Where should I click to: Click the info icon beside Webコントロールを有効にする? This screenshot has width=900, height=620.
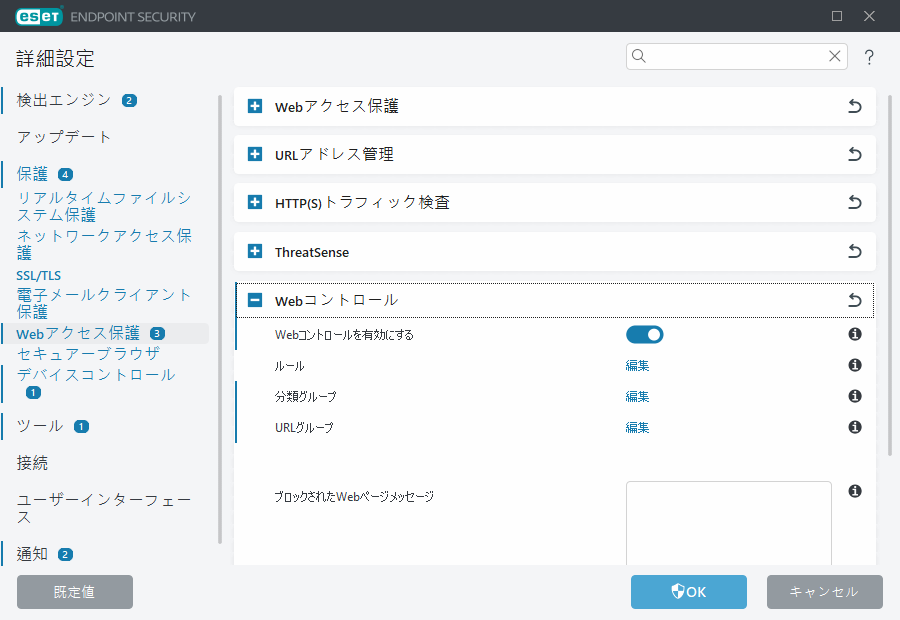[855, 334]
